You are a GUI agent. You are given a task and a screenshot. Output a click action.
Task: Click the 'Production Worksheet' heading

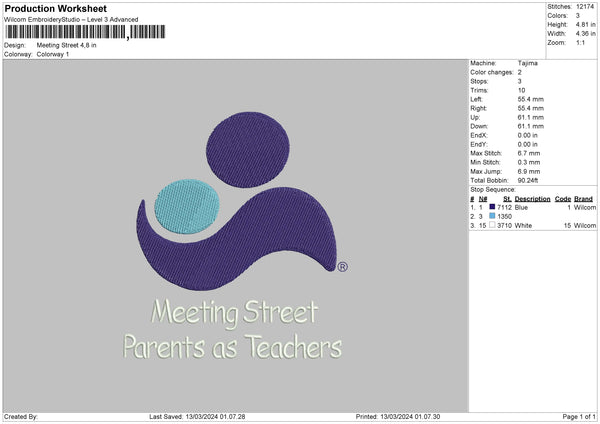pos(55,8)
